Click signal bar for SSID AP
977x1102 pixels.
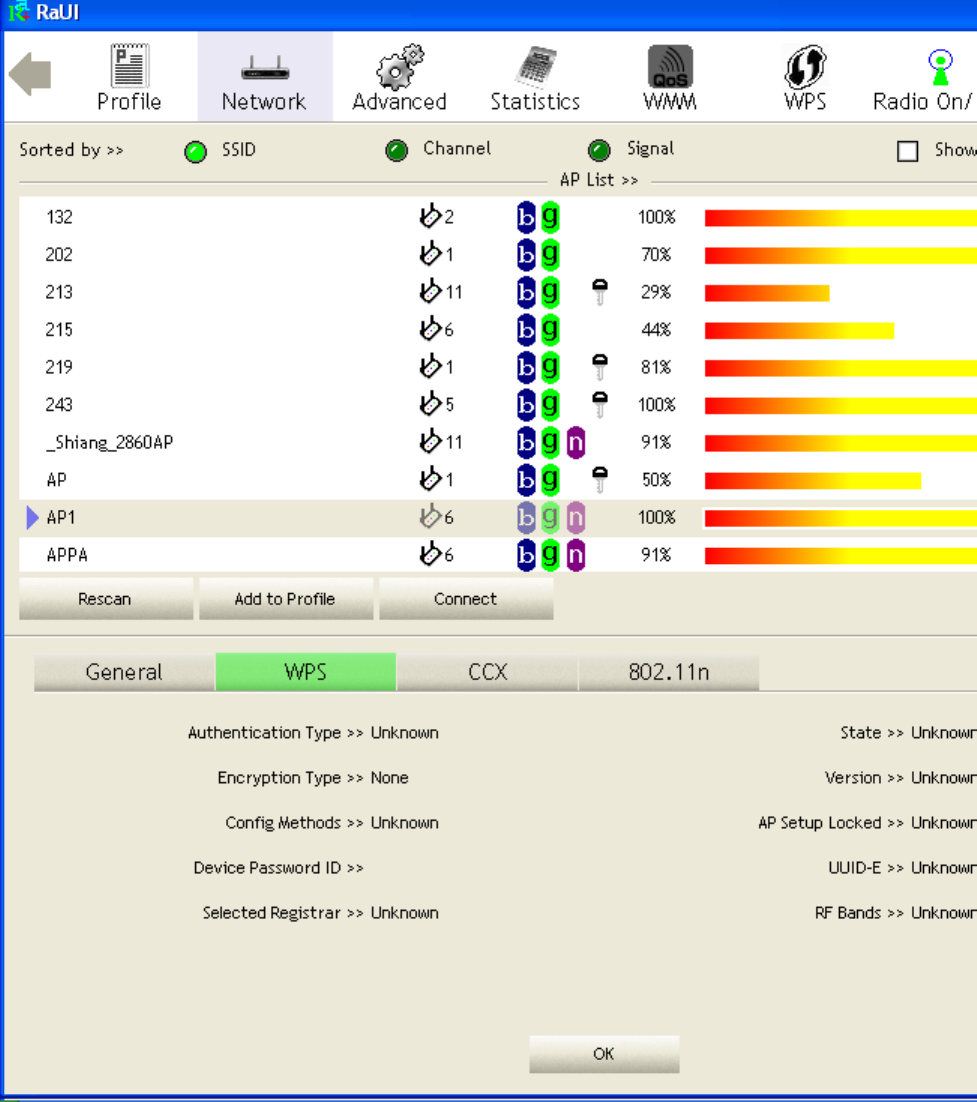(813, 481)
